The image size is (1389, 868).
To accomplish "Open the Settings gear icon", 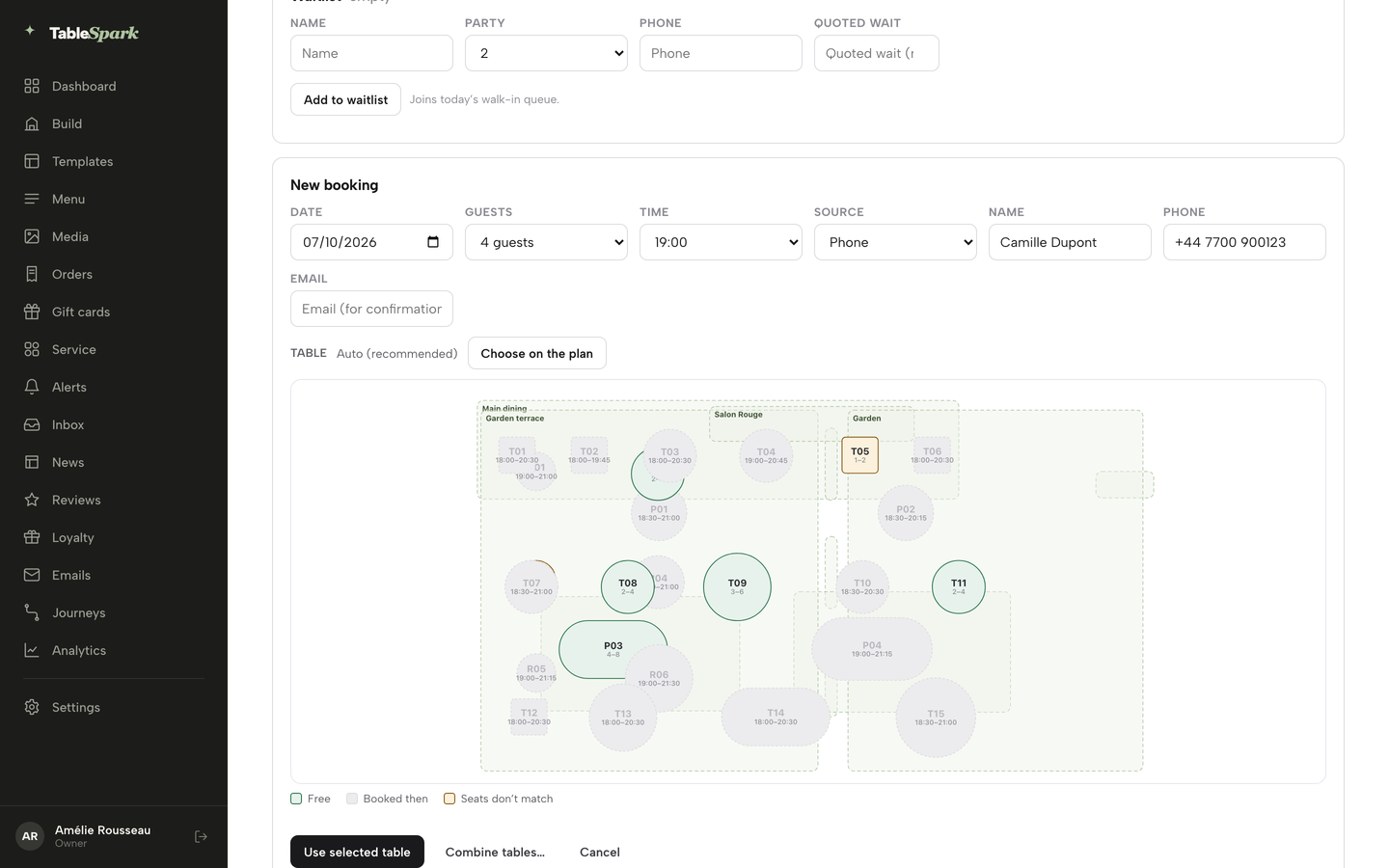I will 32,707.
